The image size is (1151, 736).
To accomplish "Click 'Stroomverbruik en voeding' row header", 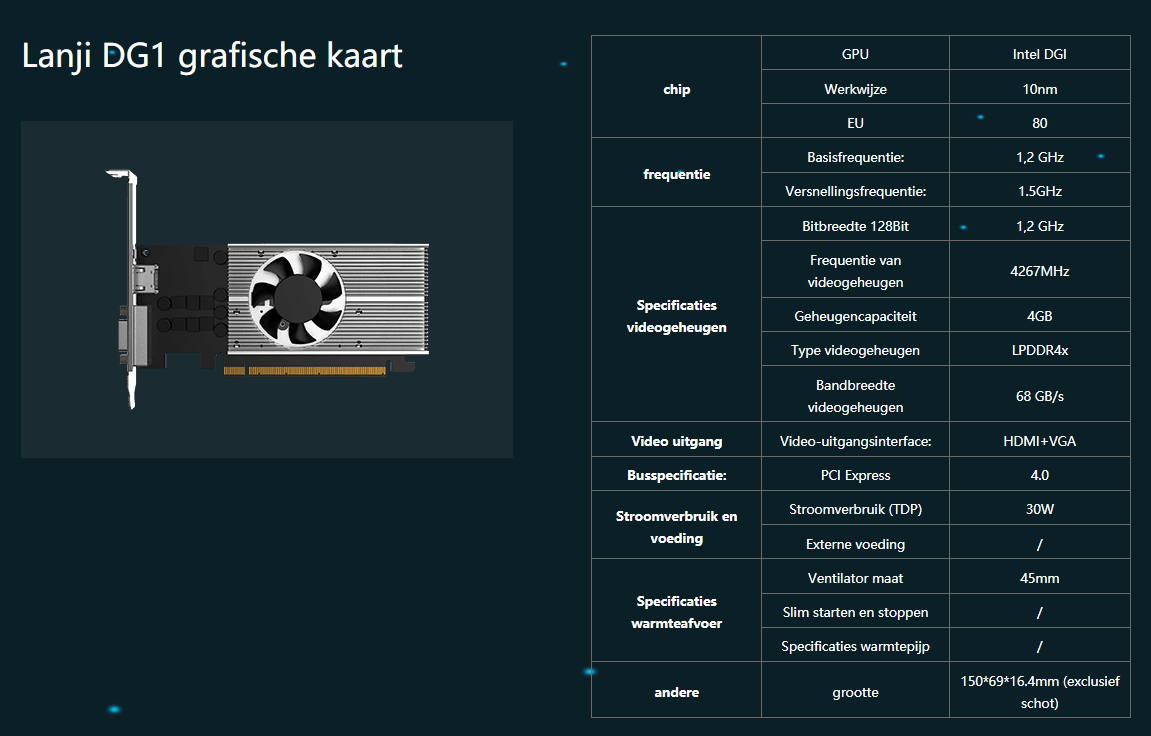I will 676,525.
